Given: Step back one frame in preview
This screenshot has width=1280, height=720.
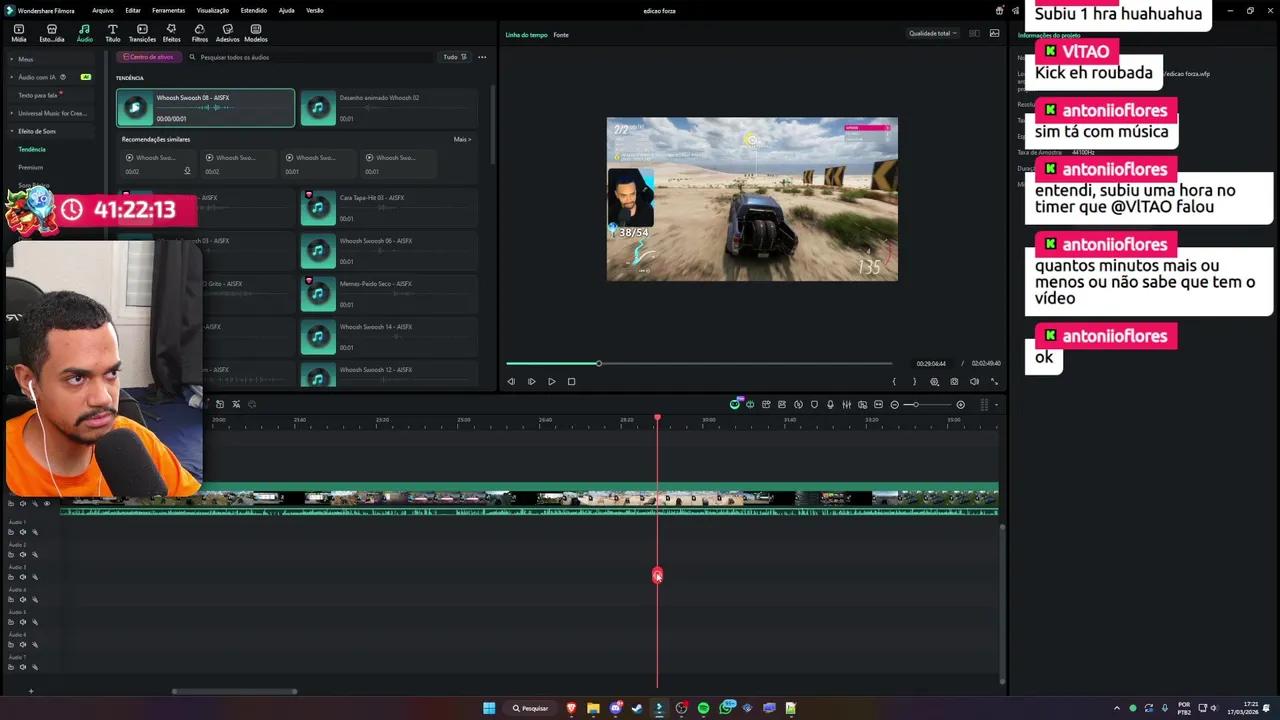Looking at the screenshot, I should click(x=511, y=381).
